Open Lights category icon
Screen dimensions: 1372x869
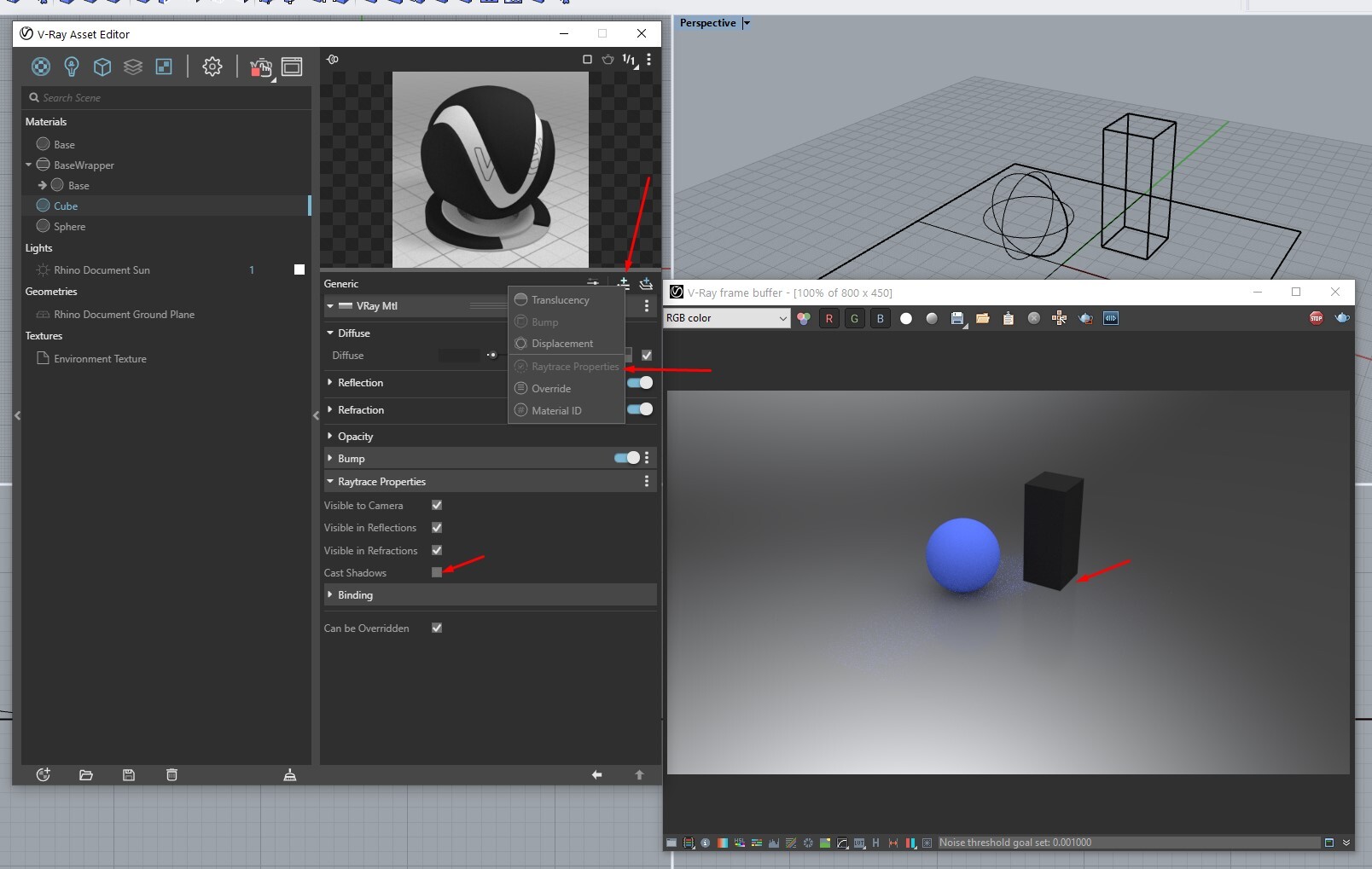72,67
